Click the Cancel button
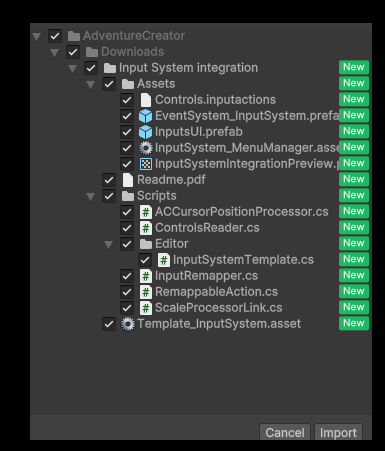The height and width of the screenshot is (451, 385). tap(285, 432)
